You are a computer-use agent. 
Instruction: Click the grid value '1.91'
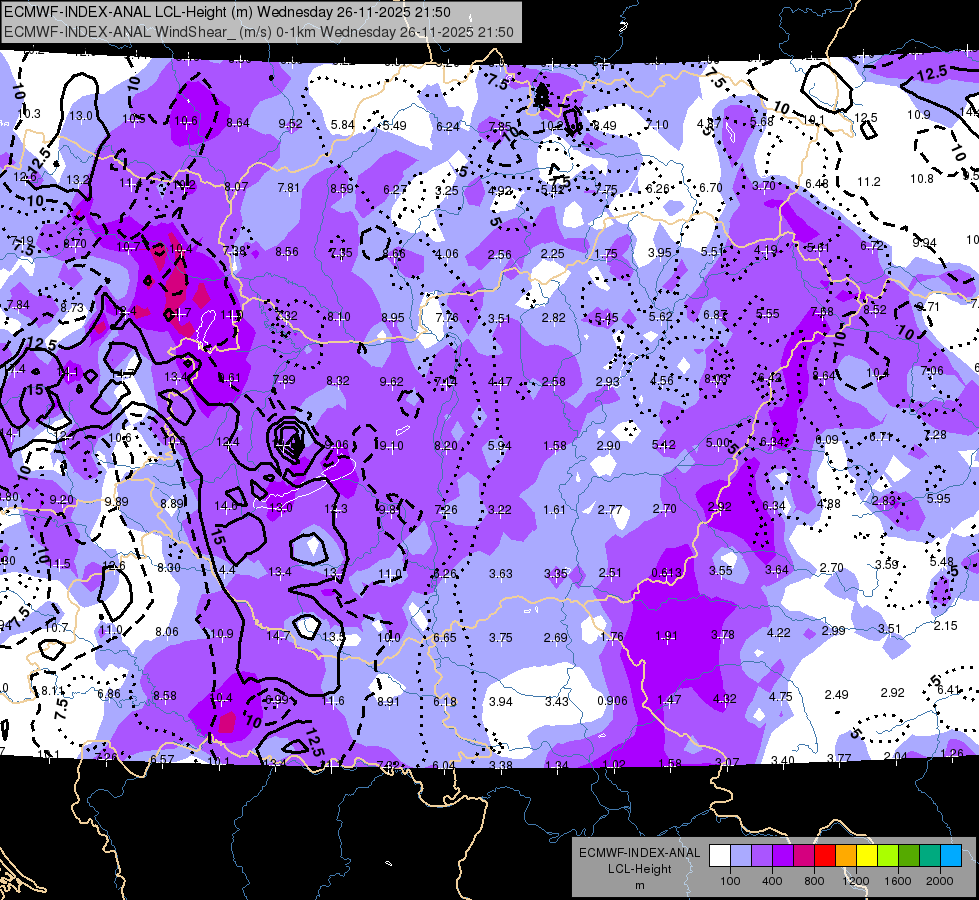point(666,635)
